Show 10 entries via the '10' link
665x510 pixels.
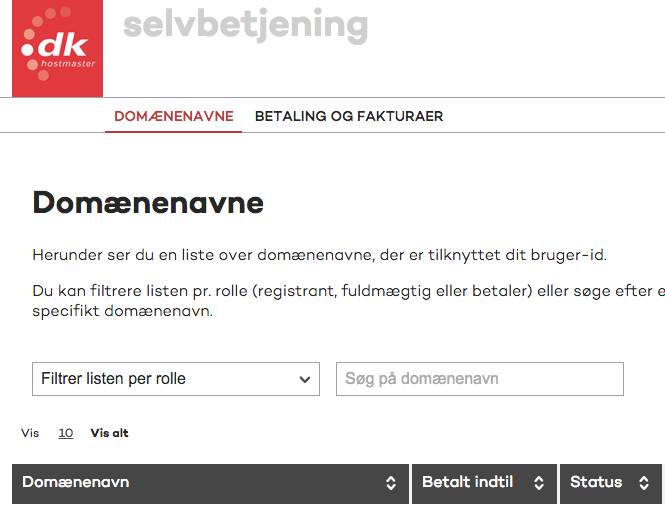coord(66,433)
